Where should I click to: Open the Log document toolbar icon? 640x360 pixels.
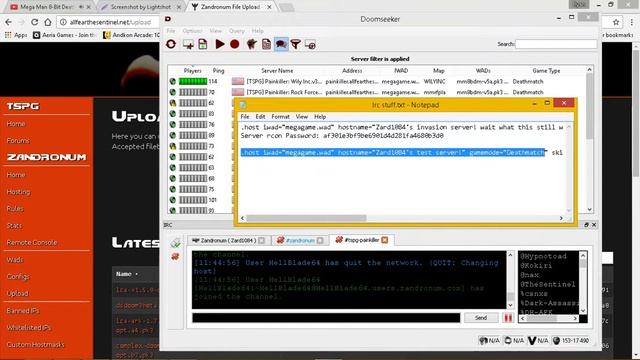coord(266,44)
